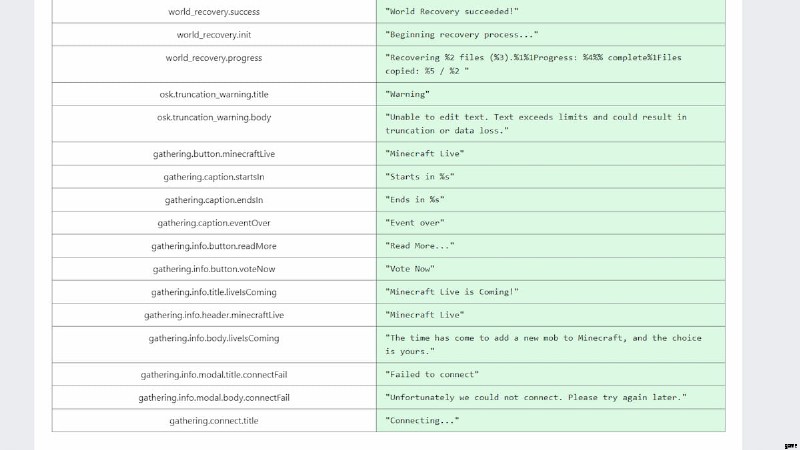
Task: Select the world_recovery.progress key cell
Action: [214, 64]
